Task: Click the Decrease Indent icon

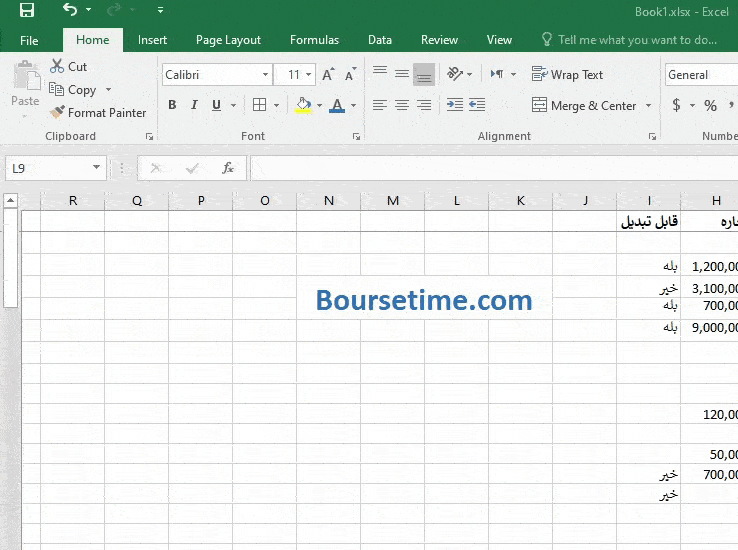Action: (x=477, y=105)
